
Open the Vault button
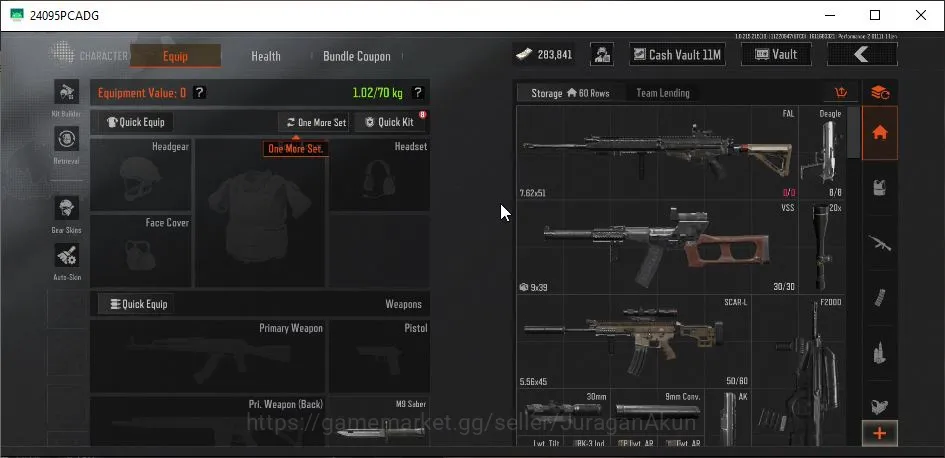[x=776, y=54]
